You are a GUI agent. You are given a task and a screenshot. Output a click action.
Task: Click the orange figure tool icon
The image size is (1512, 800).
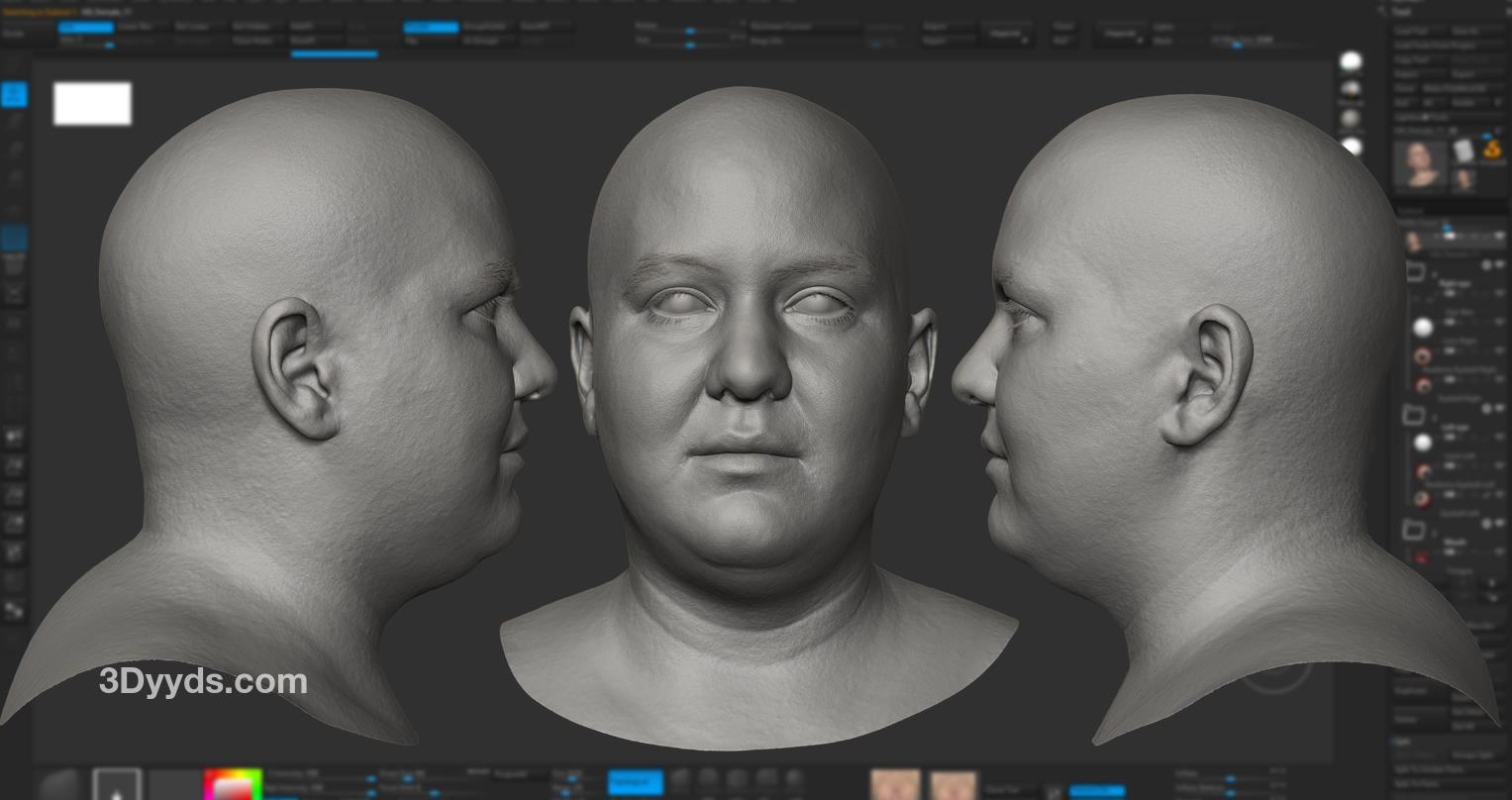(1491, 150)
